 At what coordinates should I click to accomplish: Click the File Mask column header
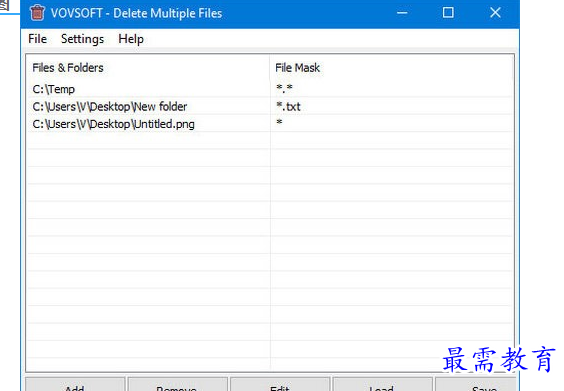[x=391, y=68]
